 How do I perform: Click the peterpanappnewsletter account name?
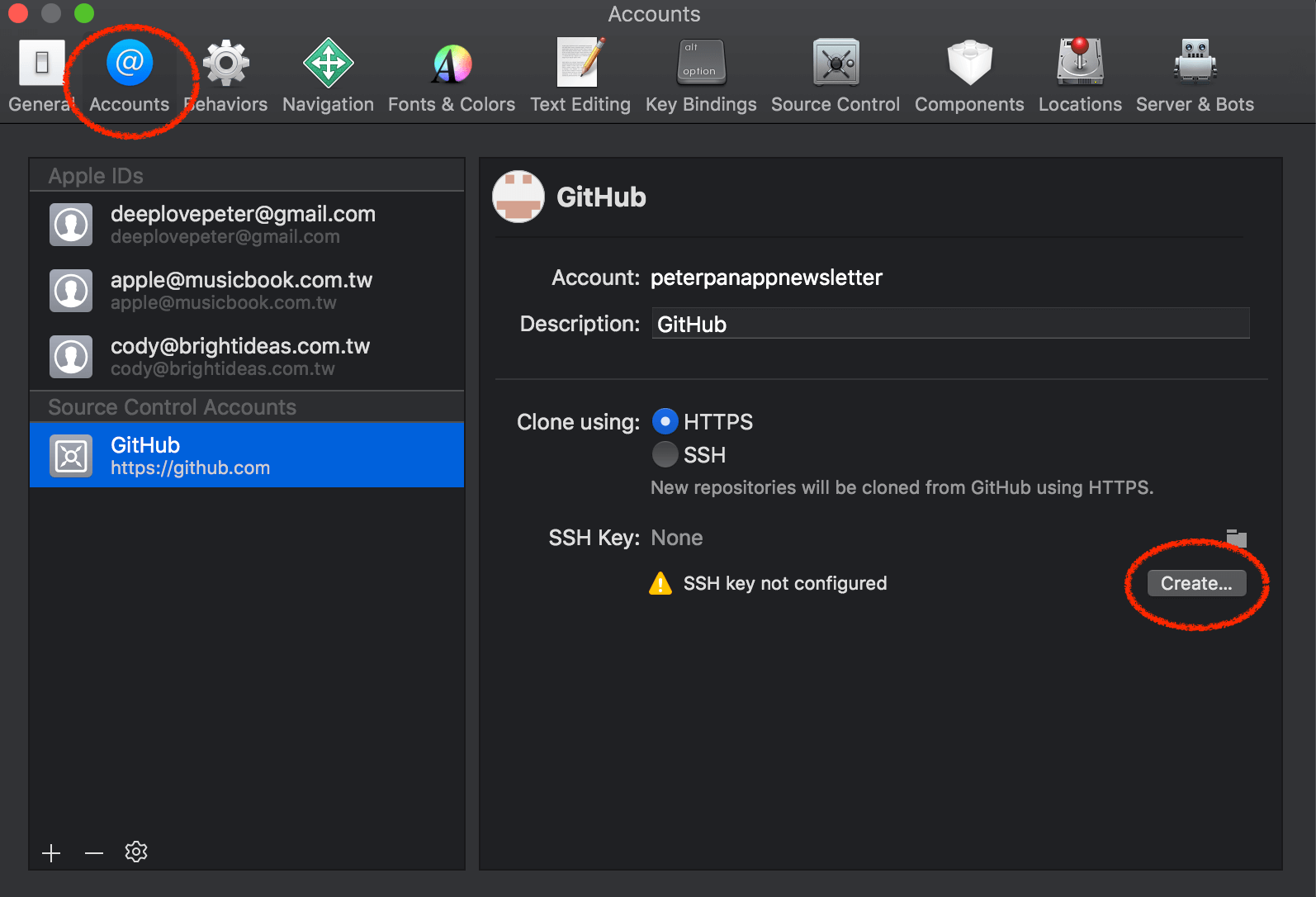point(766,278)
